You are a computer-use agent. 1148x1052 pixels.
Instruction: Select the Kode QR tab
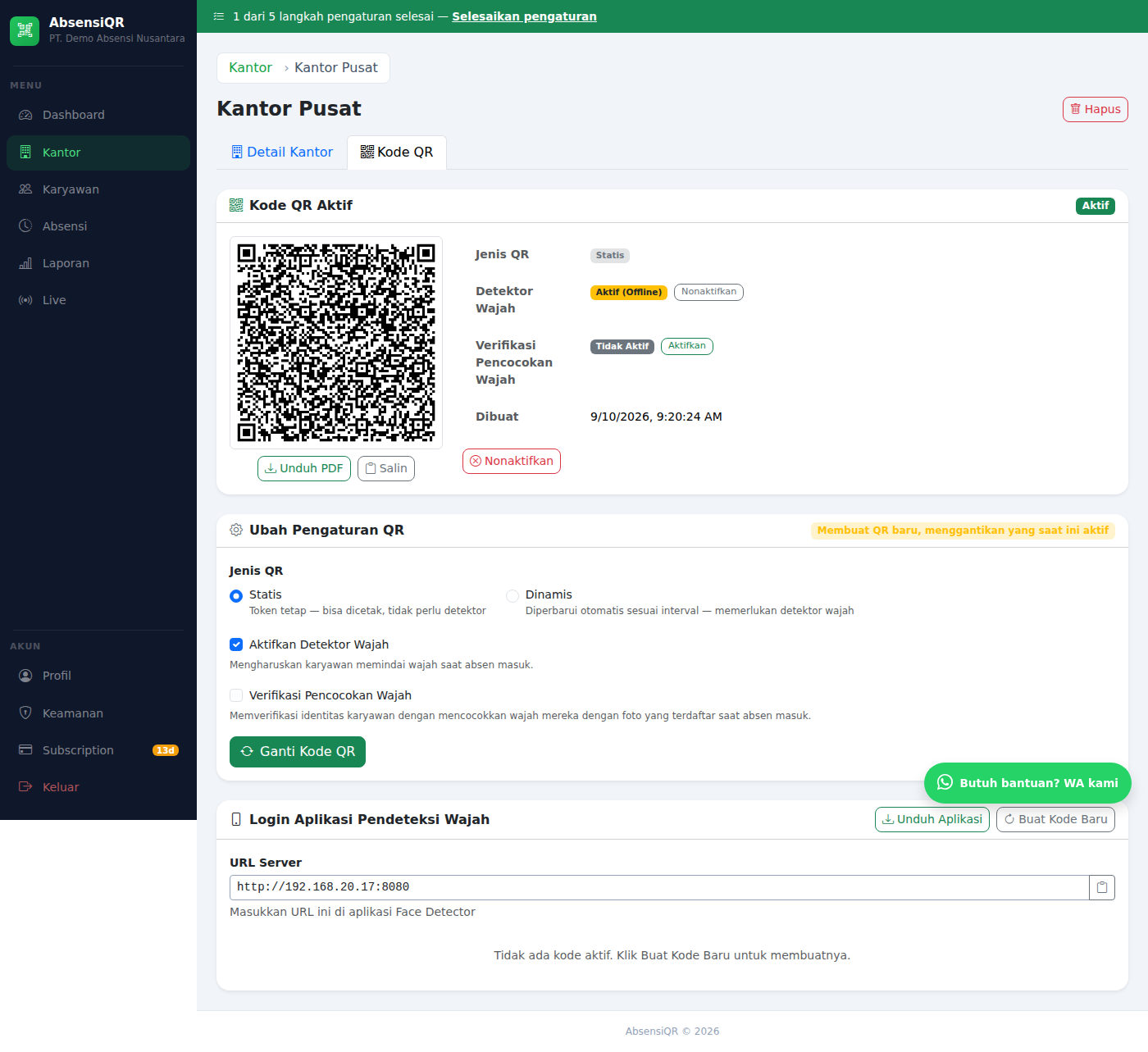[397, 152]
